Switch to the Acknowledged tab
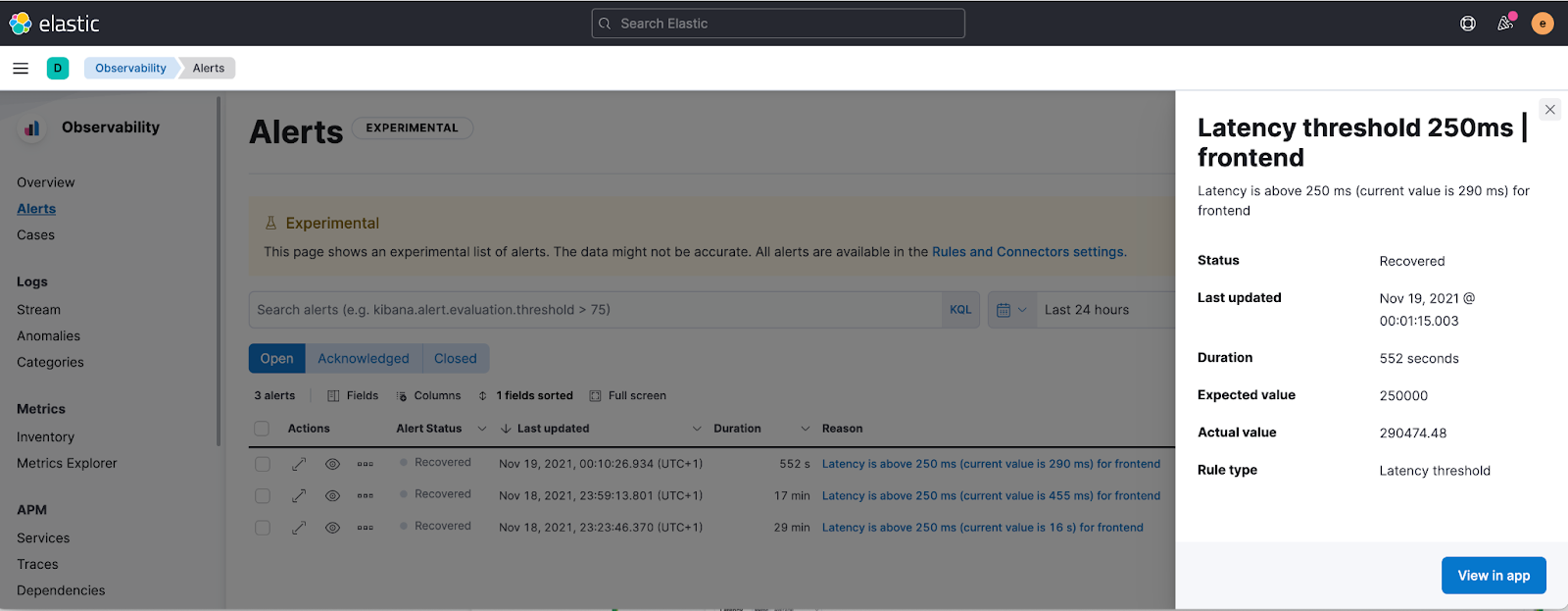This screenshot has height=611, width=1568. point(363,359)
